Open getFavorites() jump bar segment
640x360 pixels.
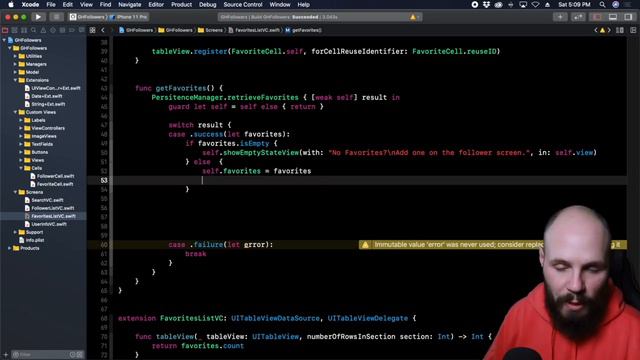303,30
